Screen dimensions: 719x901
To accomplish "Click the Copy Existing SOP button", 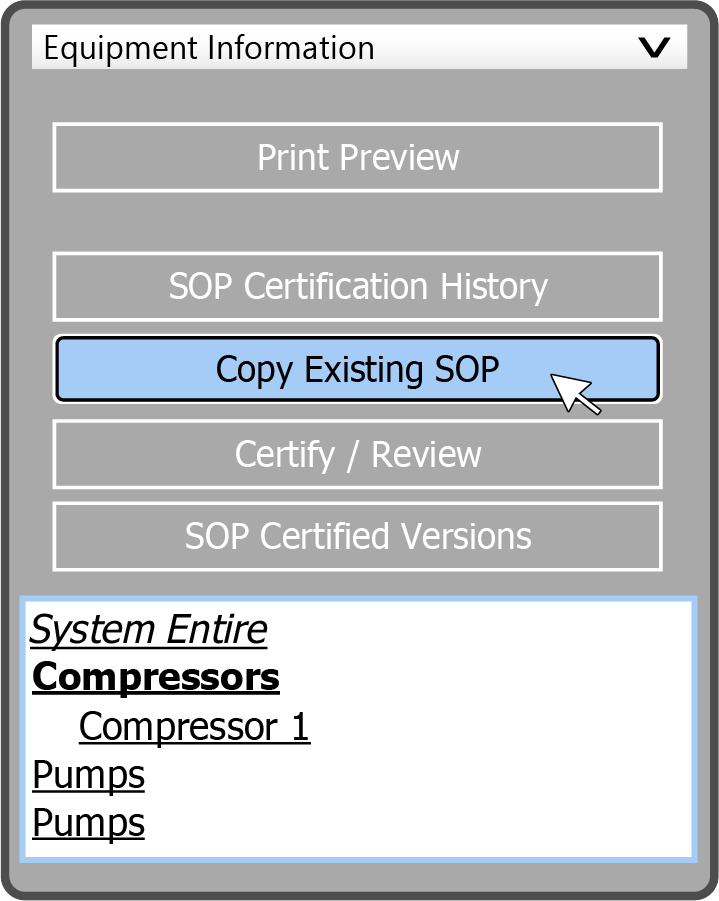I will click(357, 370).
